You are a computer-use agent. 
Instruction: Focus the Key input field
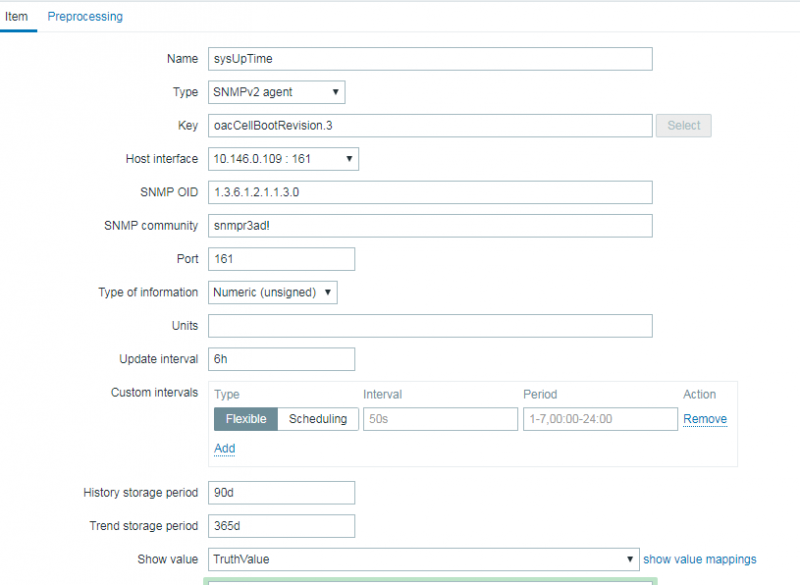coord(430,126)
